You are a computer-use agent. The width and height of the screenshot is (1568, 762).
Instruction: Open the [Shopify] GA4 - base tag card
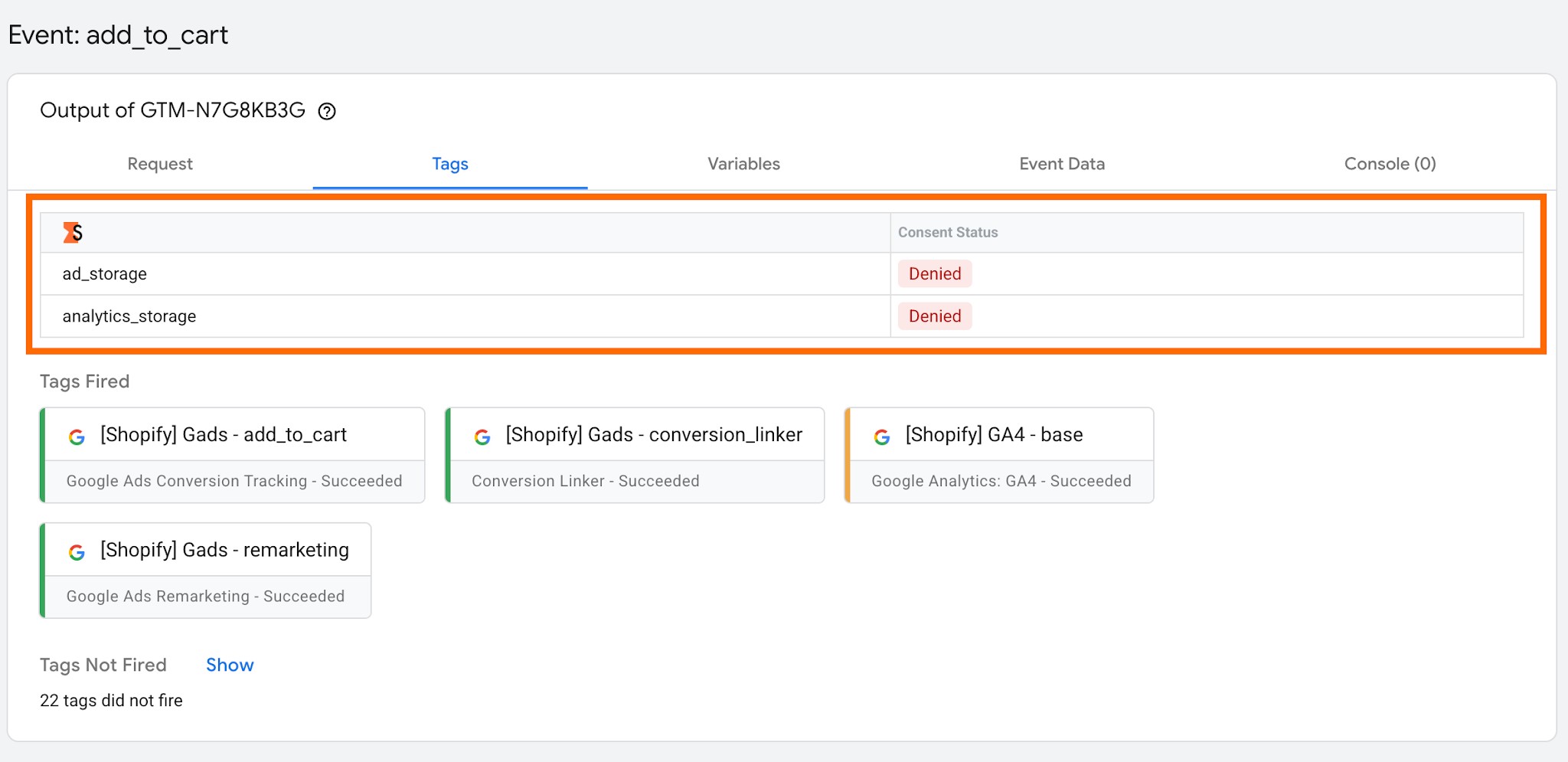point(999,455)
